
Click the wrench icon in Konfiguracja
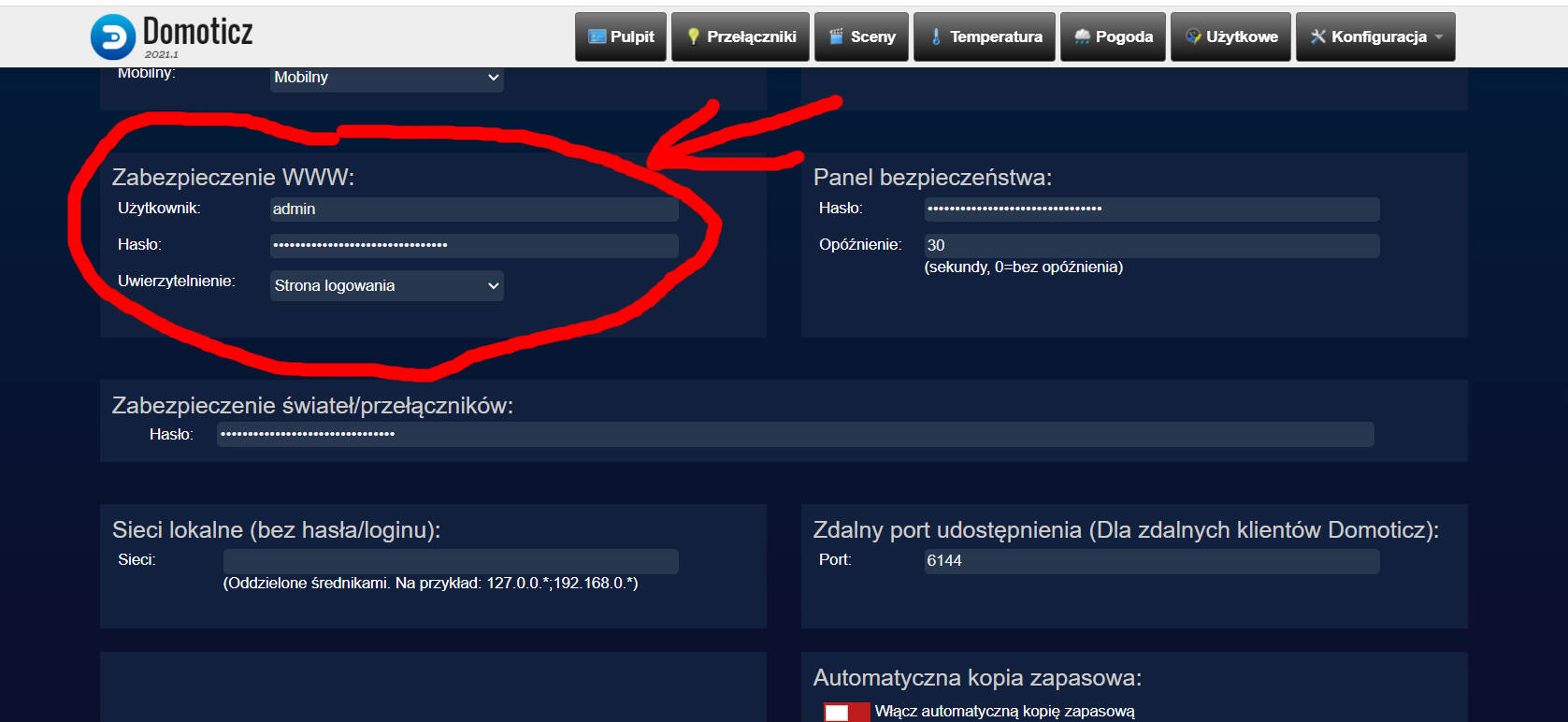coord(1318,36)
